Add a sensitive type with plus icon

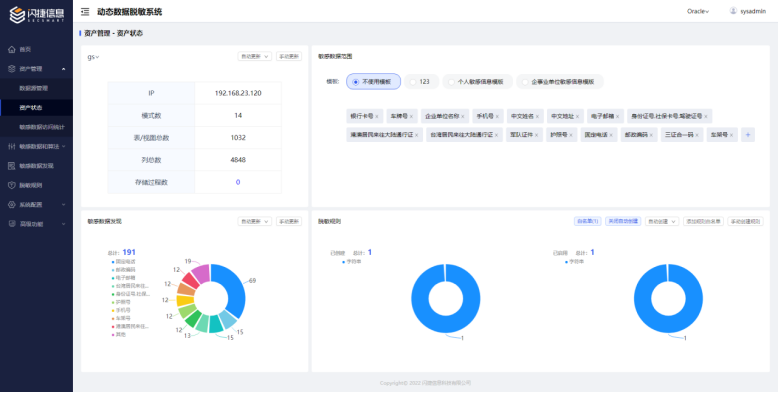(748, 134)
